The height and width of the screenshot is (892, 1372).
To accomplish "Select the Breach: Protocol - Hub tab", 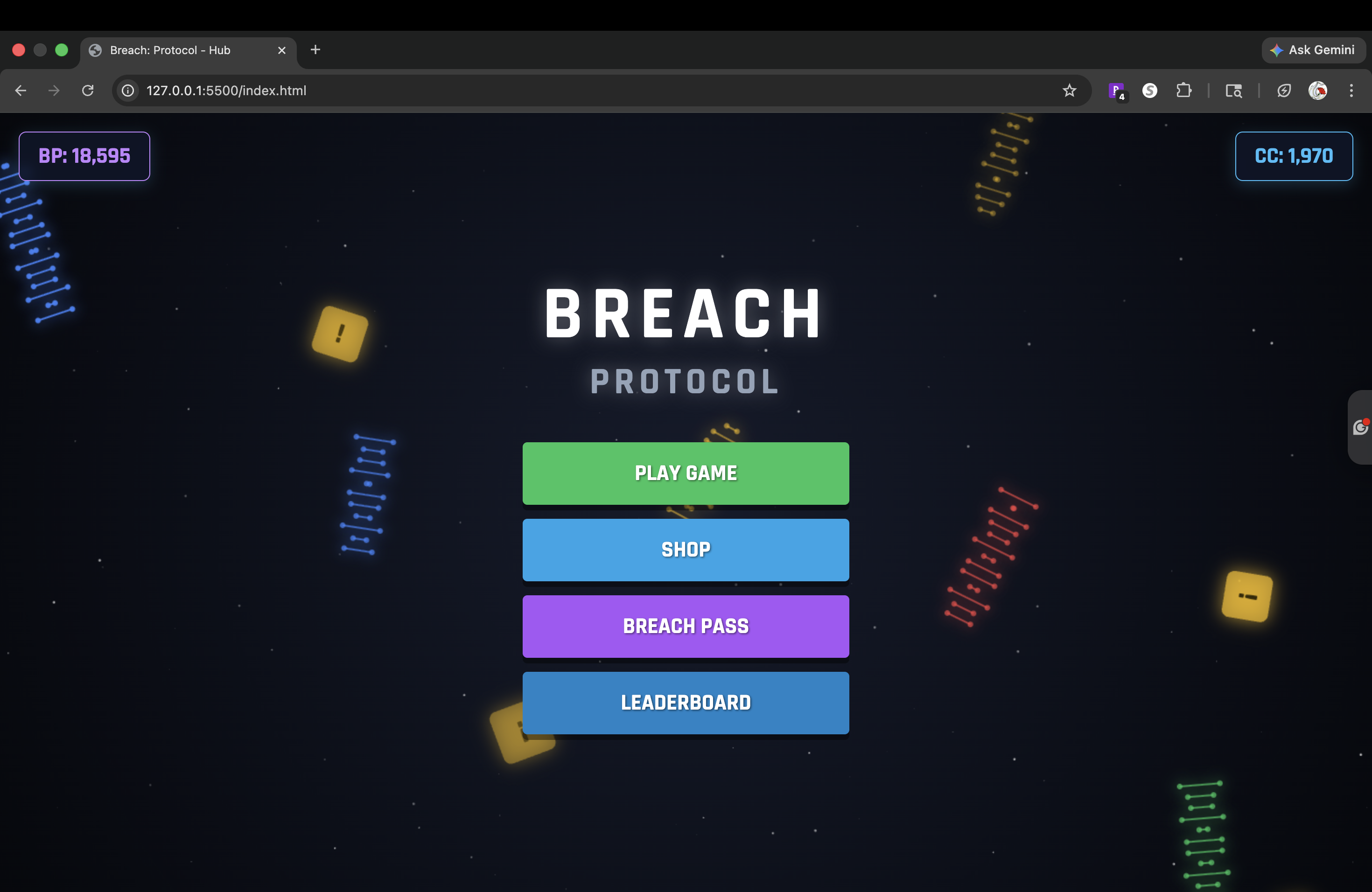I will (173, 50).
